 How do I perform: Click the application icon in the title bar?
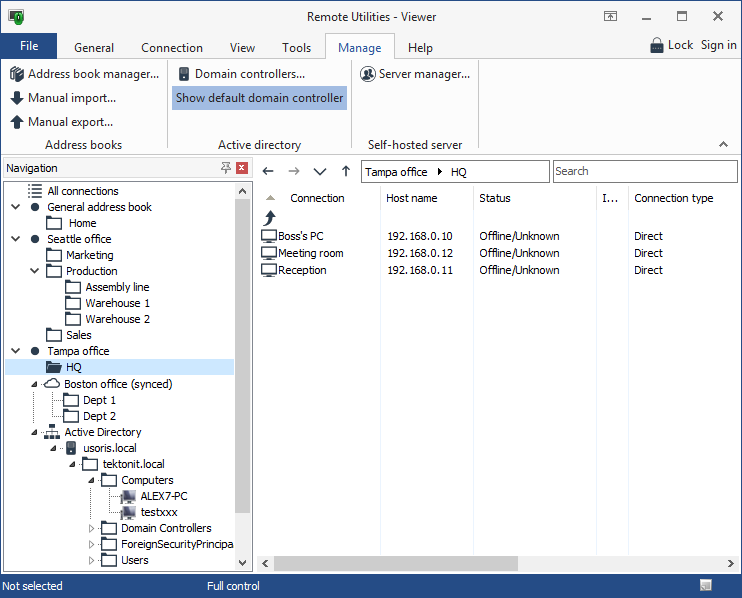17,17
